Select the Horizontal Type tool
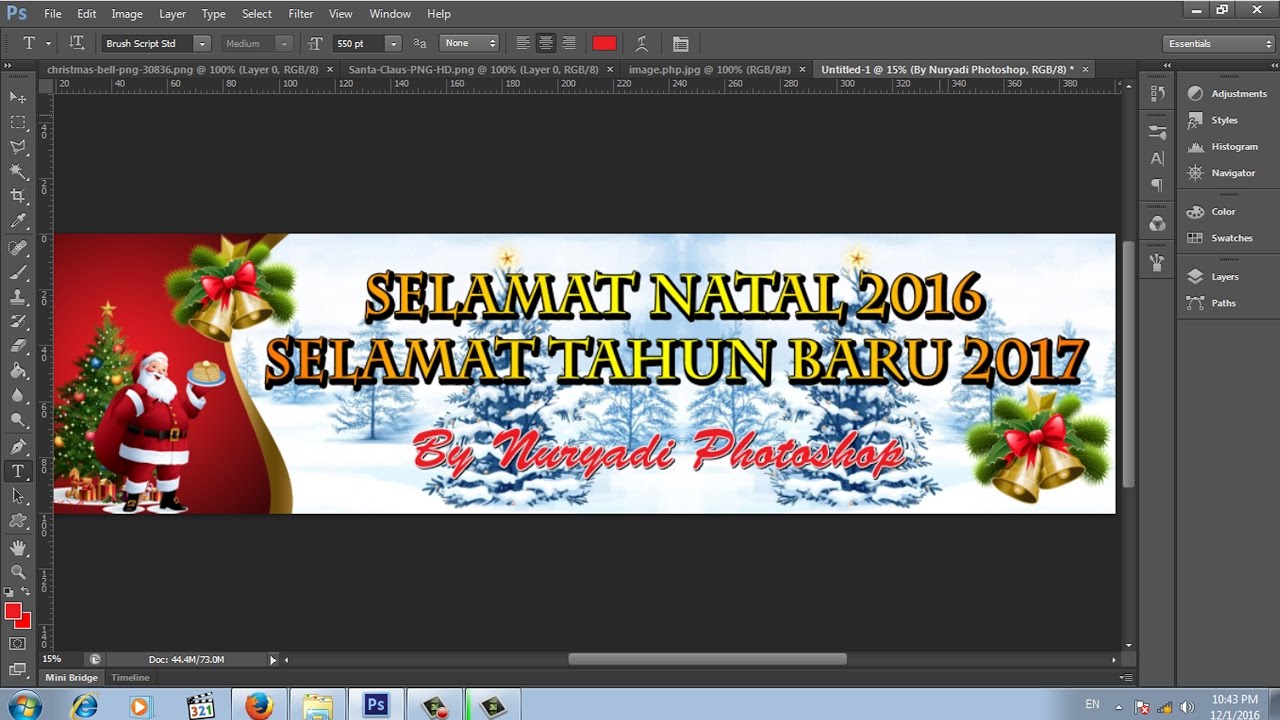 [18, 471]
